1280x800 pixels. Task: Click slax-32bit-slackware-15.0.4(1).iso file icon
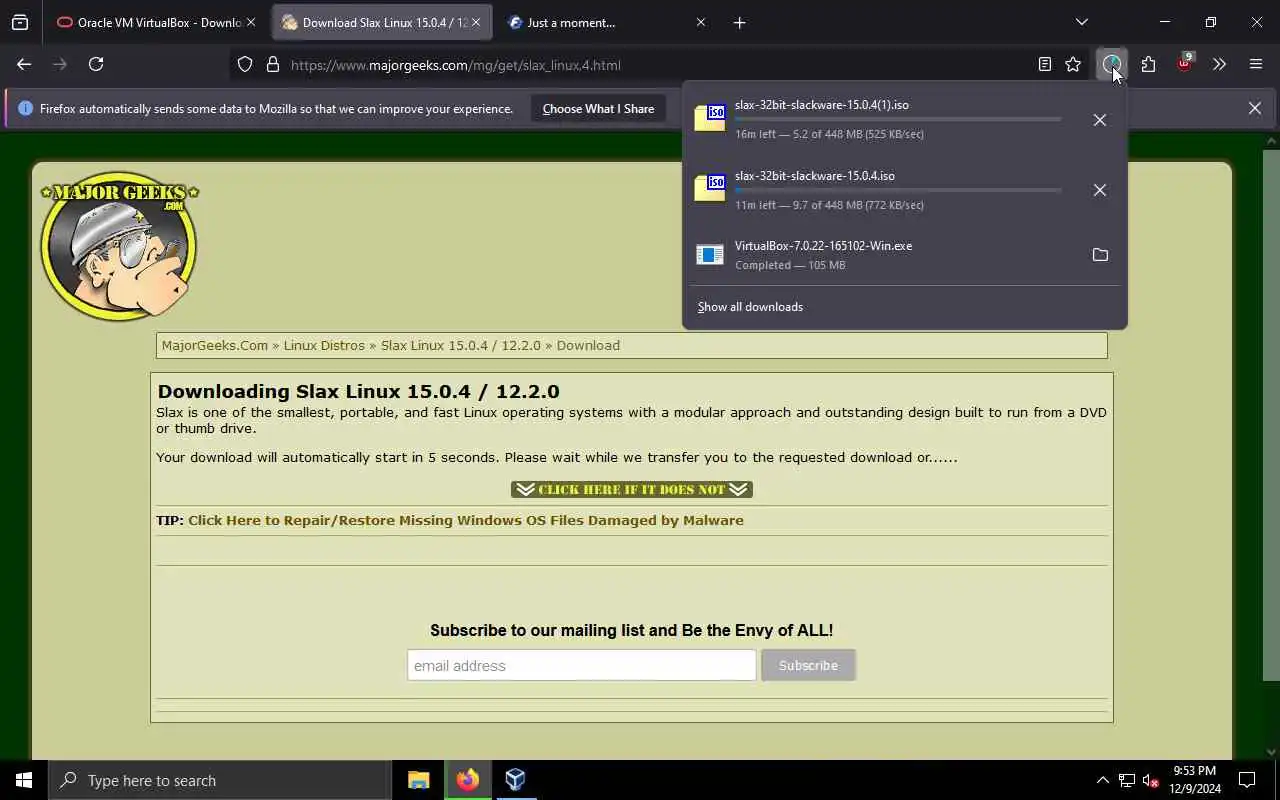[x=710, y=117]
